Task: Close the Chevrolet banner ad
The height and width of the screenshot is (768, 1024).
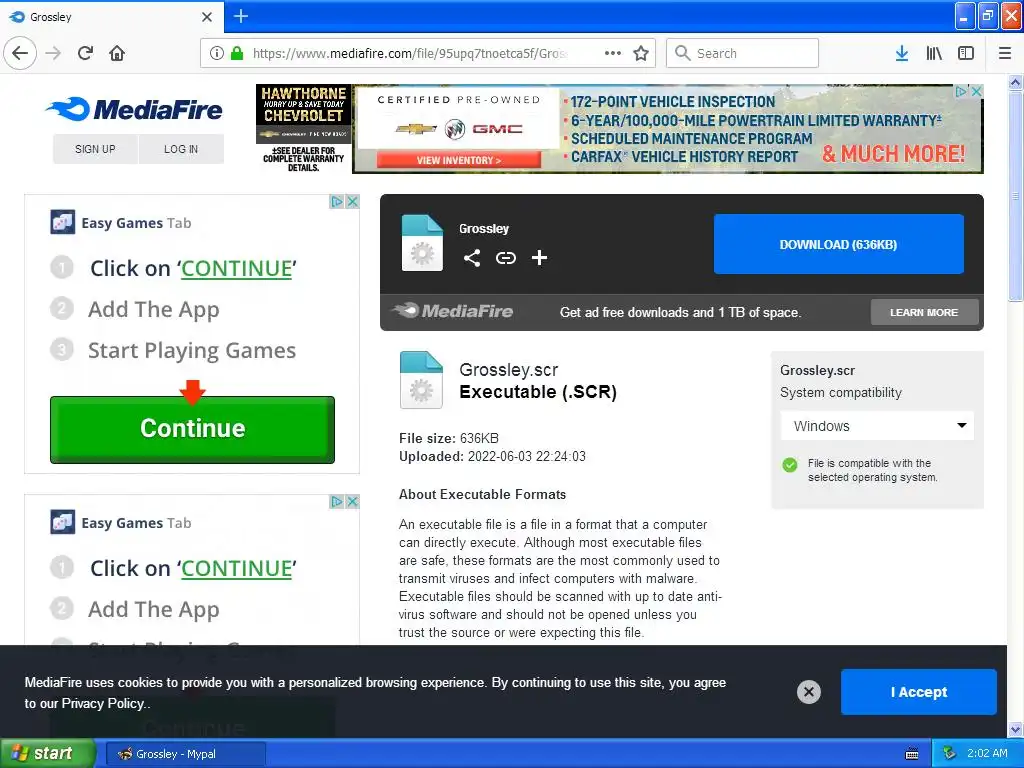Action: point(976,91)
